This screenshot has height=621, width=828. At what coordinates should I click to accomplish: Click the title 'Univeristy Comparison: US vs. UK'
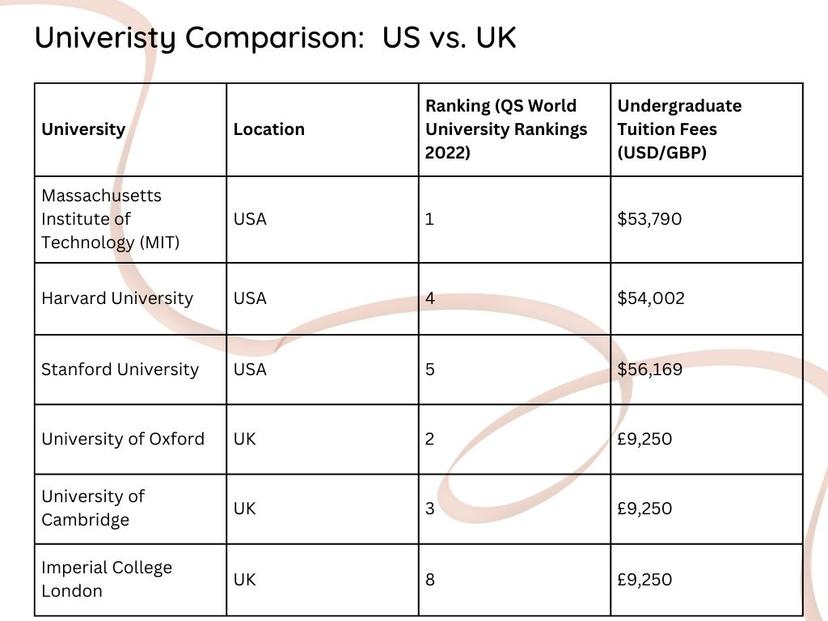tap(275, 38)
